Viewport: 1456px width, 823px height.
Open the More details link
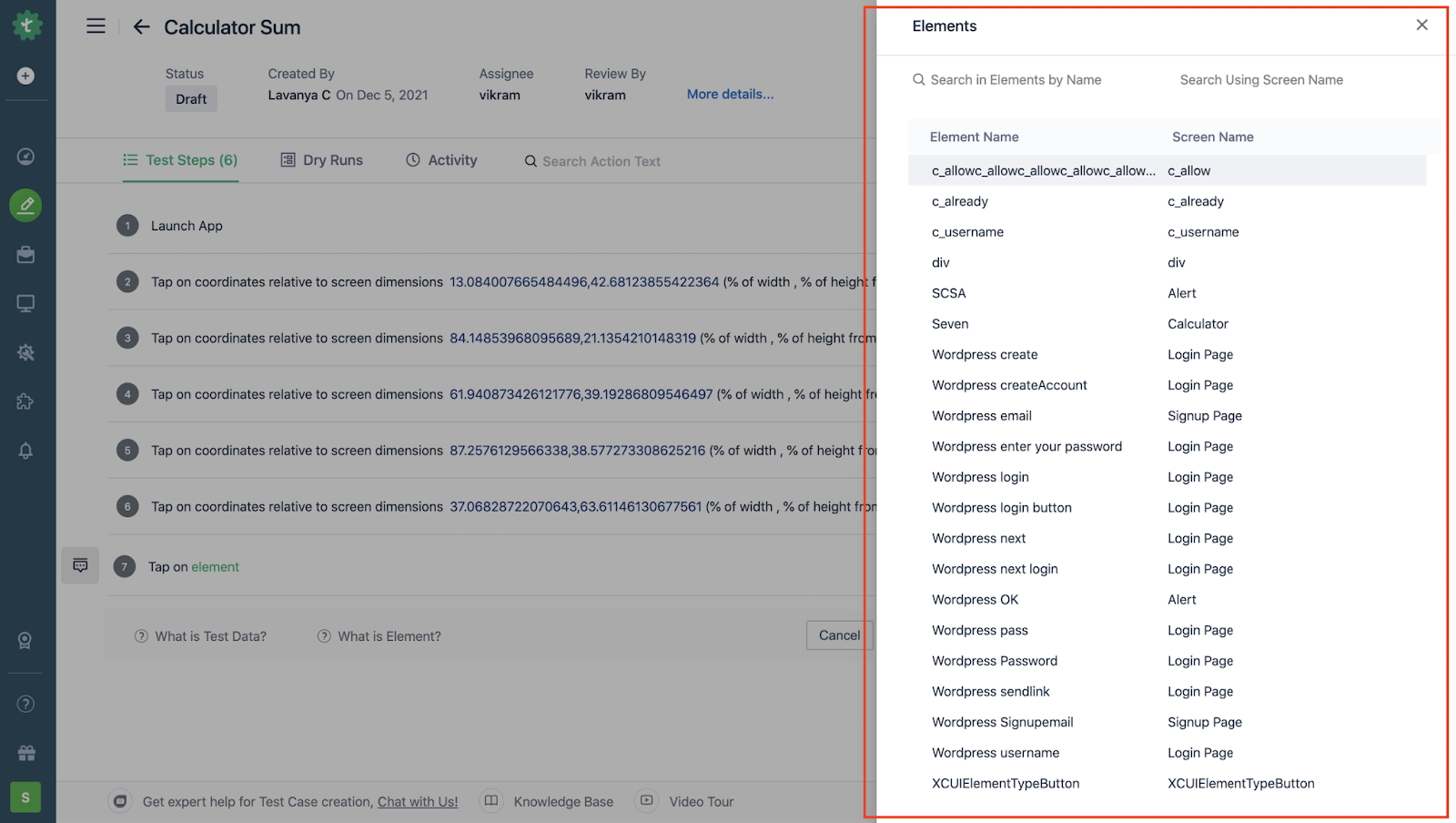point(730,94)
